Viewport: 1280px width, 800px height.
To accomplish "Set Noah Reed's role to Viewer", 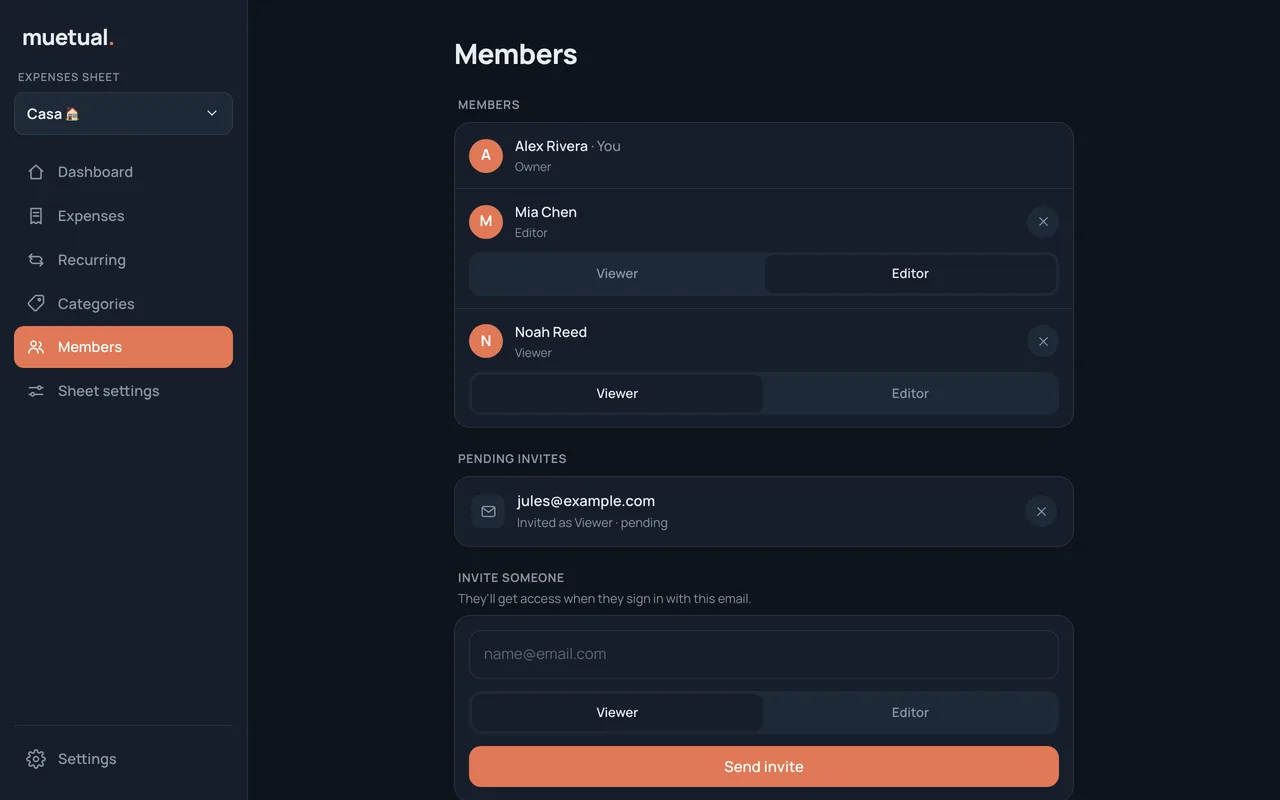I will click(617, 393).
